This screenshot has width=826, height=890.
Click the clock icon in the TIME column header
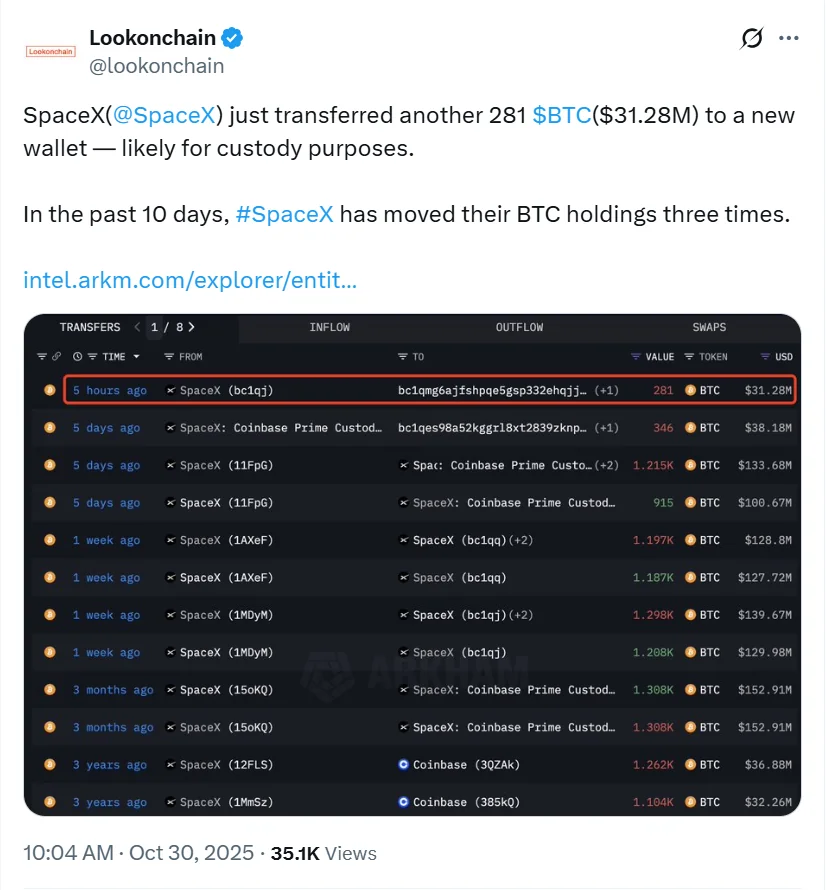pyautogui.click(x=78, y=357)
